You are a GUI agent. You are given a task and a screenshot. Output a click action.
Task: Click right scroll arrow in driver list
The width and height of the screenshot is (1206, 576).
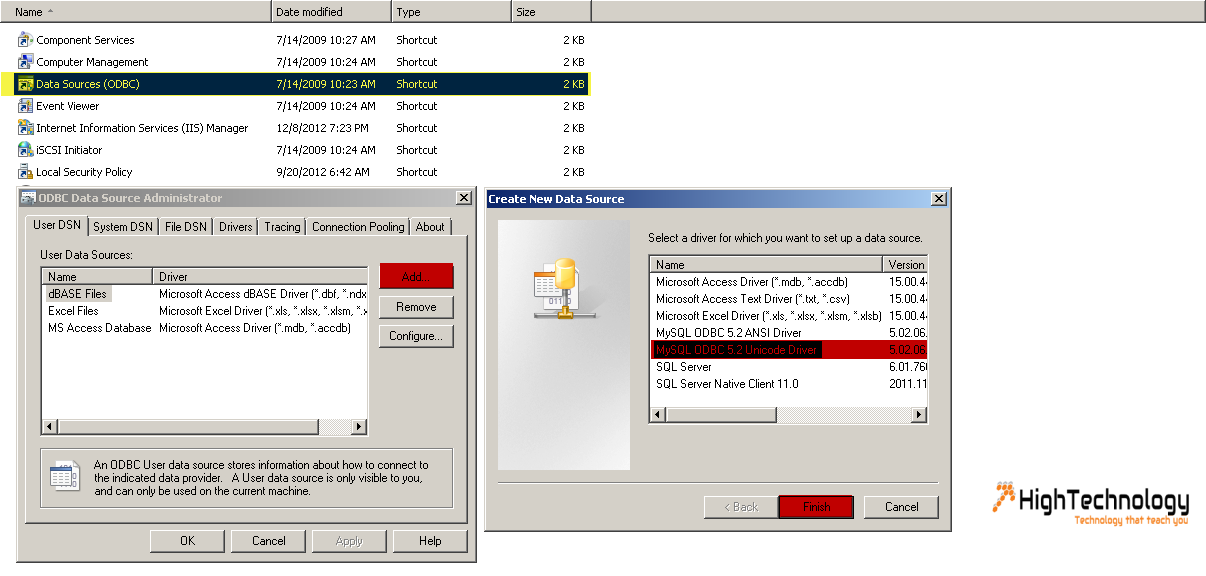point(920,415)
